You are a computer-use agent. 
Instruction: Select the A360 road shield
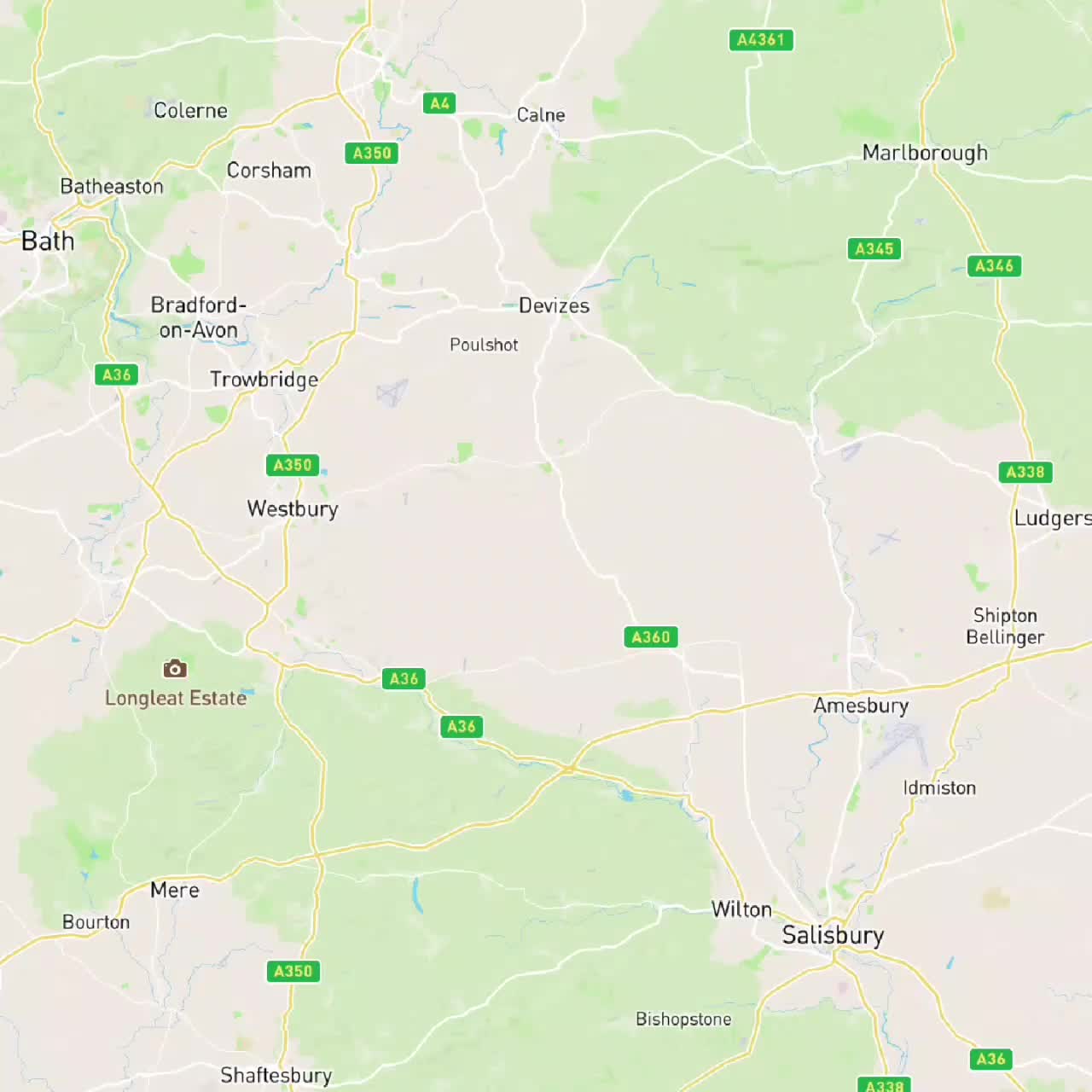pyautogui.click(x=651, y=636)
